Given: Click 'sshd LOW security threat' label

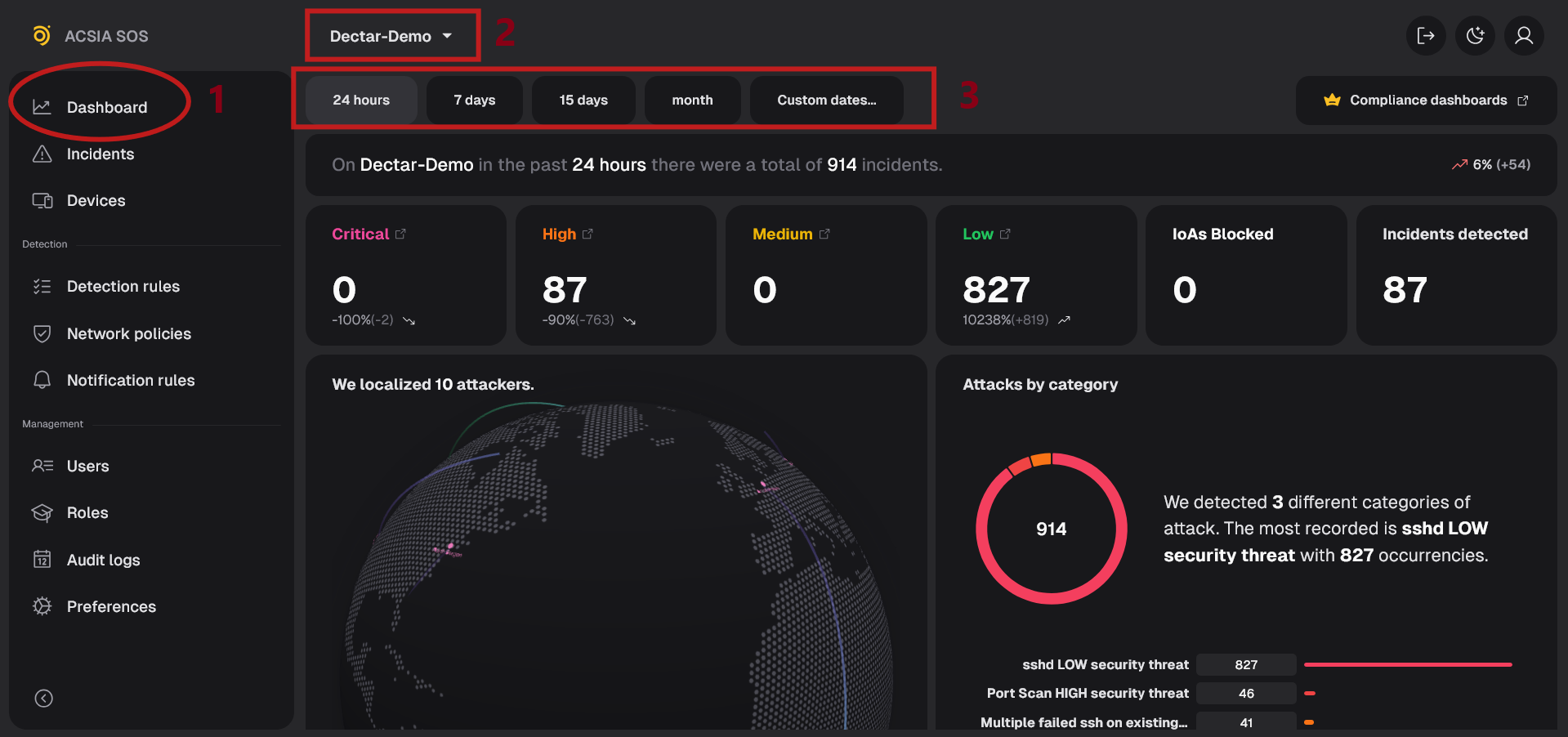Looking at the screenshot, I should [1106, 664].
